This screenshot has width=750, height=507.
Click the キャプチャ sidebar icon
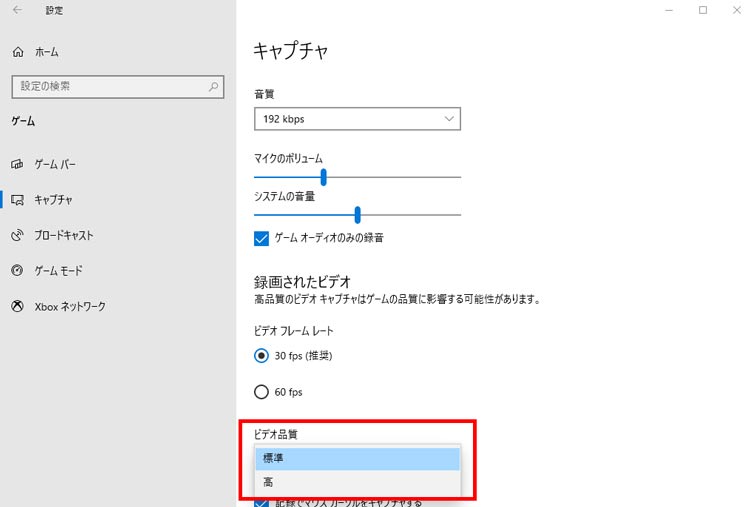click(17, 200)
